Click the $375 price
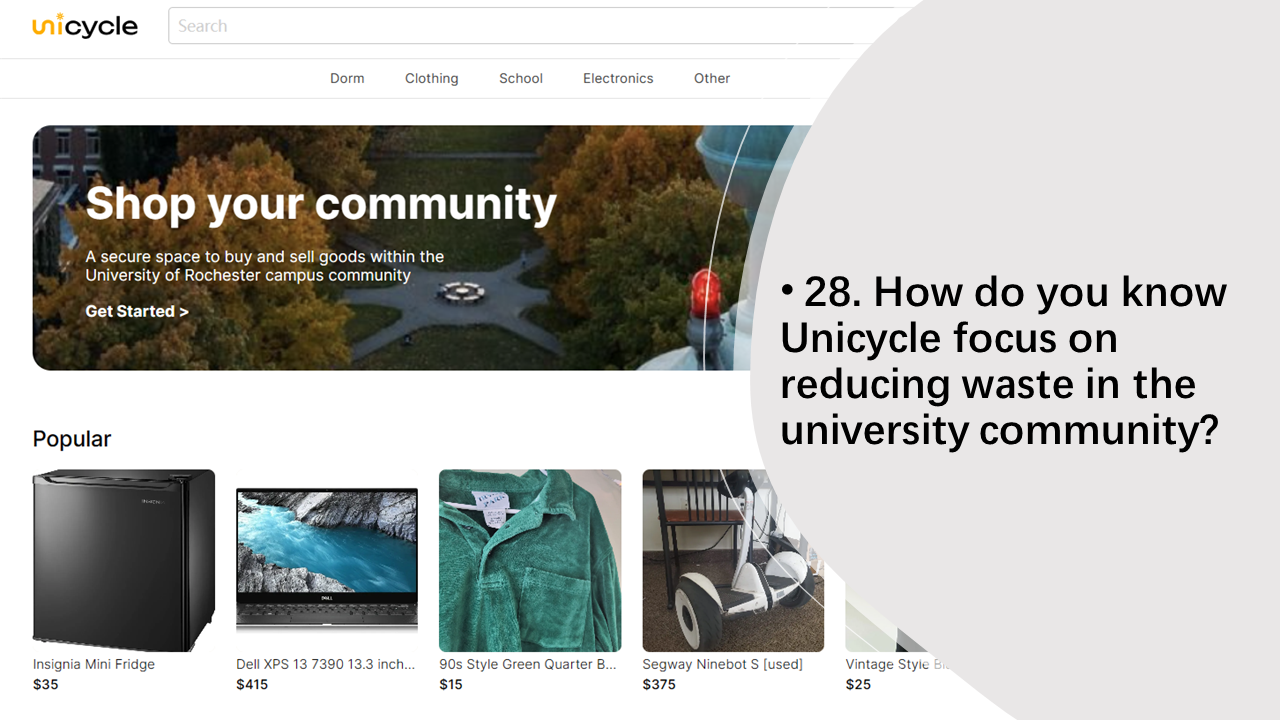Image resolution: width=1280 pixels, height=720 pixels. pos(659,685)
